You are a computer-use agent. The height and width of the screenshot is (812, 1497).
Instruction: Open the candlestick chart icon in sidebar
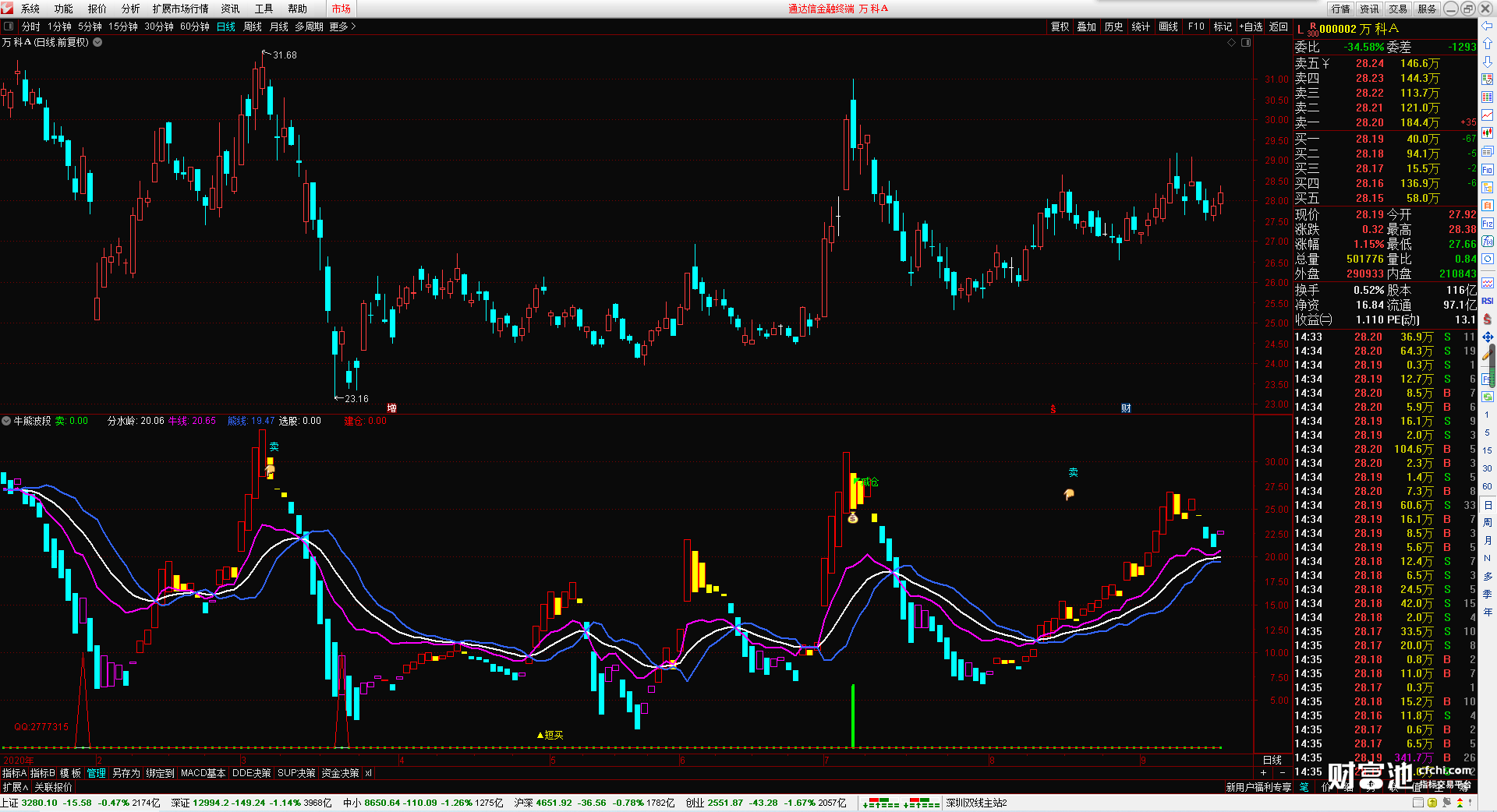(x=1488, y=133)
